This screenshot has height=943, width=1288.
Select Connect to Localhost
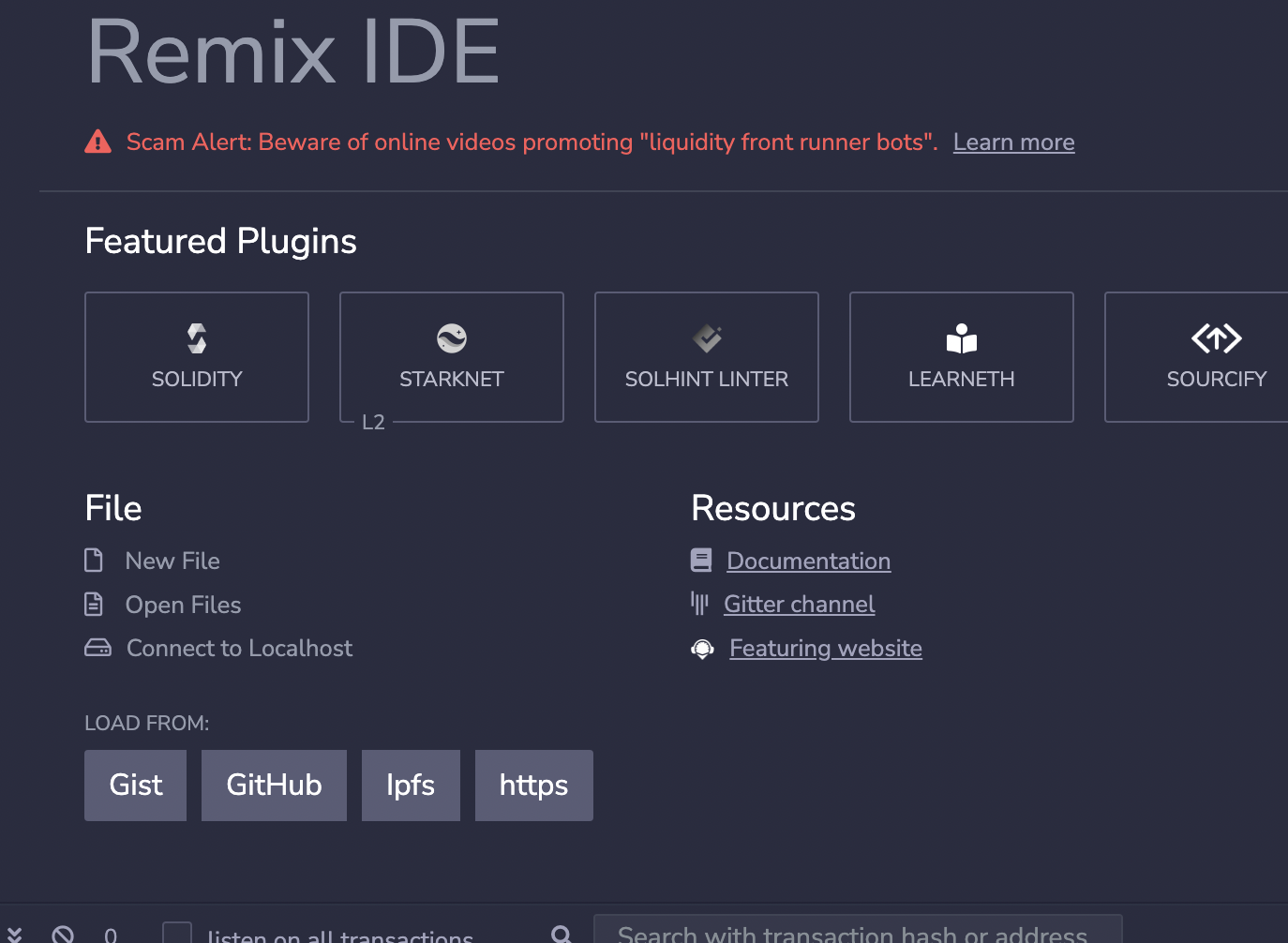240,648
